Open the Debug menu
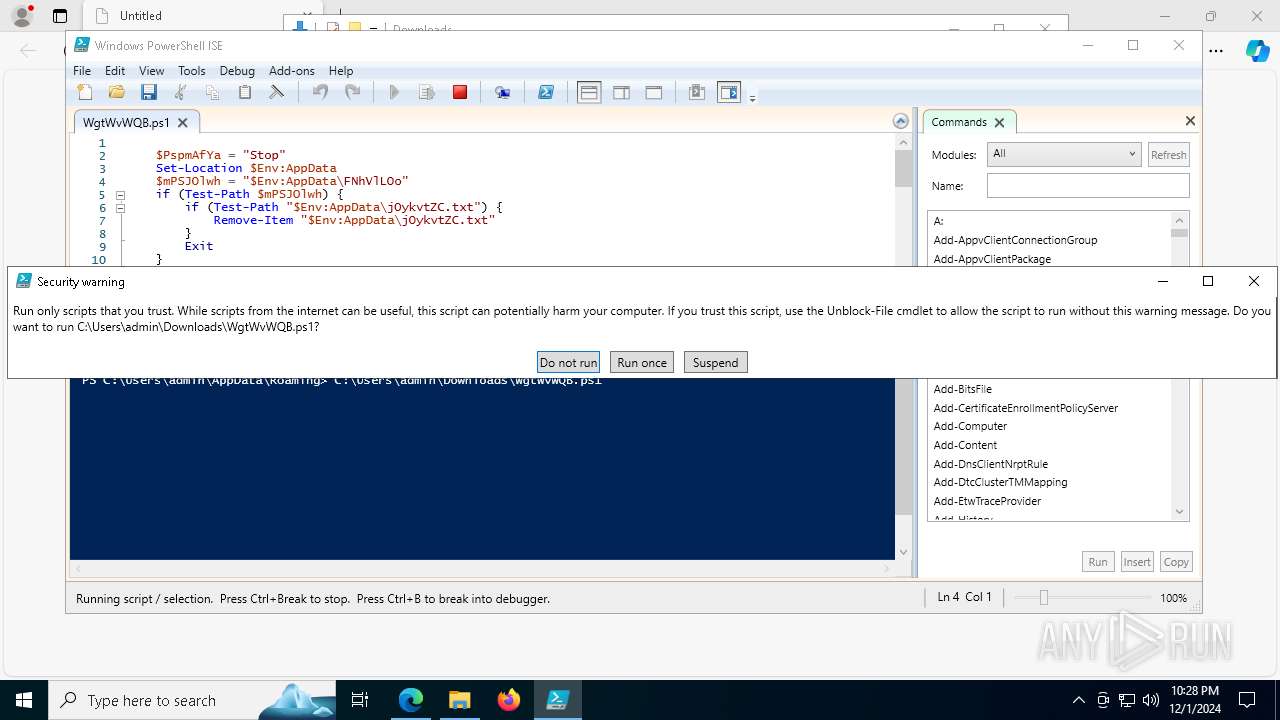This screenshot has height=720, width=1280. [x=237, y=71]
